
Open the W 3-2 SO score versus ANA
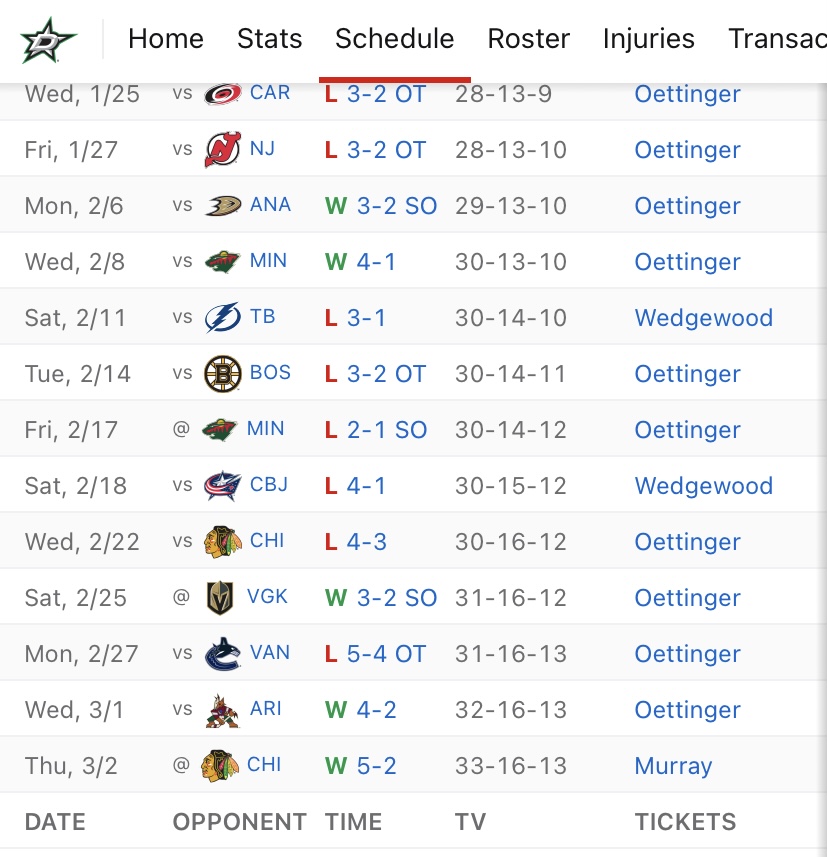pyautogui.click(x=381, y=206)
